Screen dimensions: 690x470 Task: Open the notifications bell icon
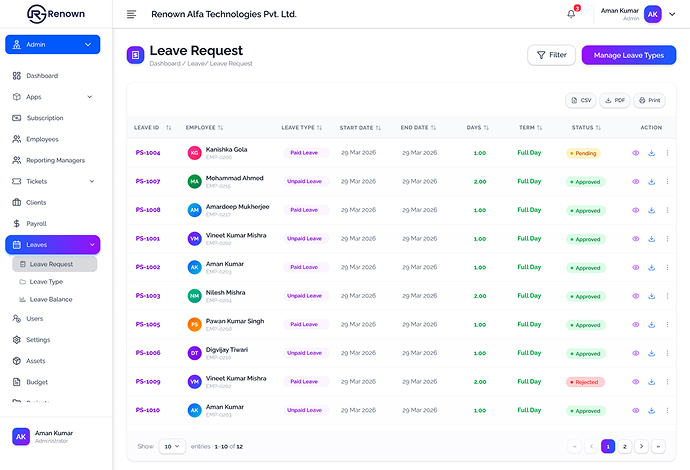[571, 14]
